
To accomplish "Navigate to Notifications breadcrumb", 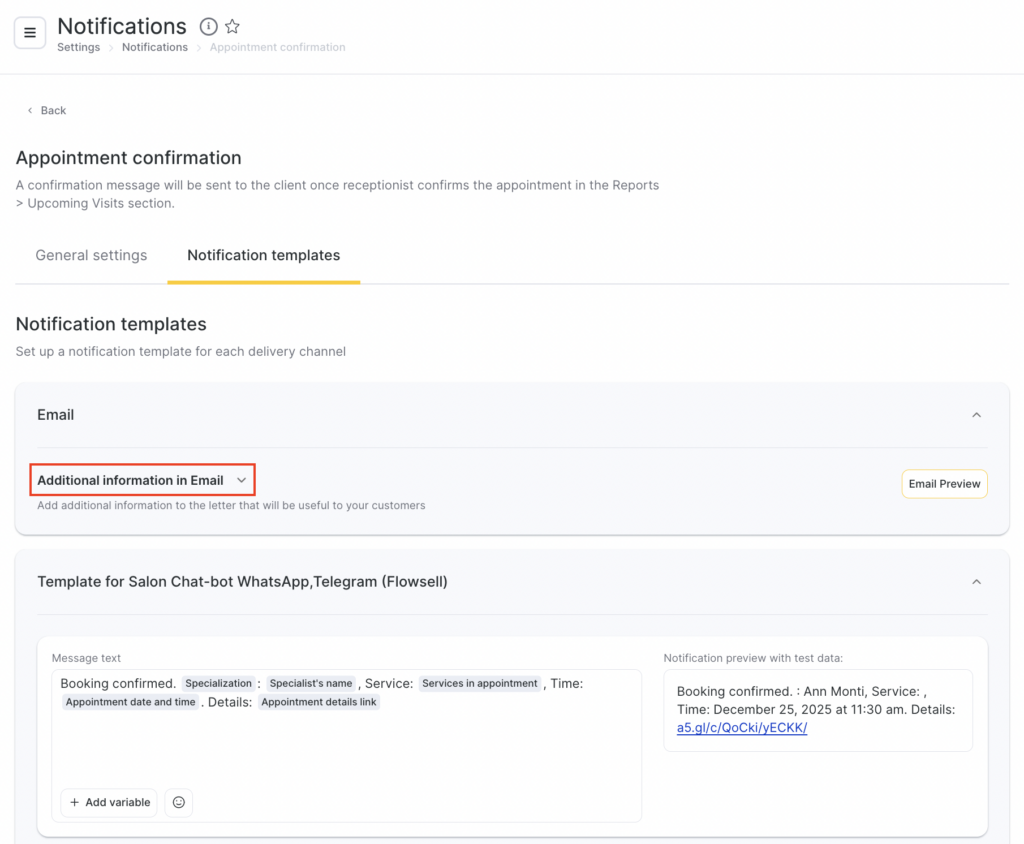I will tap(154, 47).
